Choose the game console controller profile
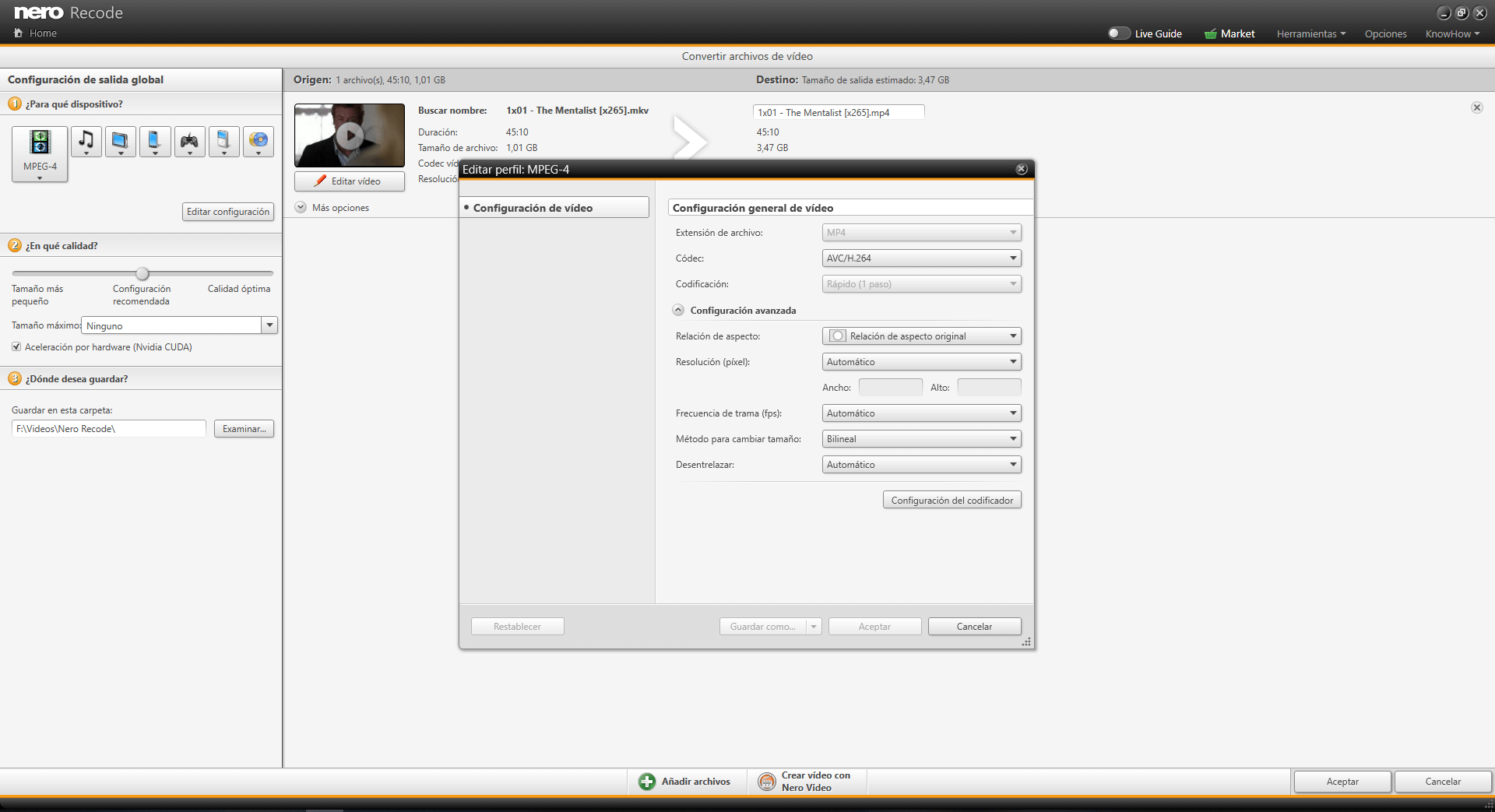This screenshot has height=812, width=1495. click(189, 142)
